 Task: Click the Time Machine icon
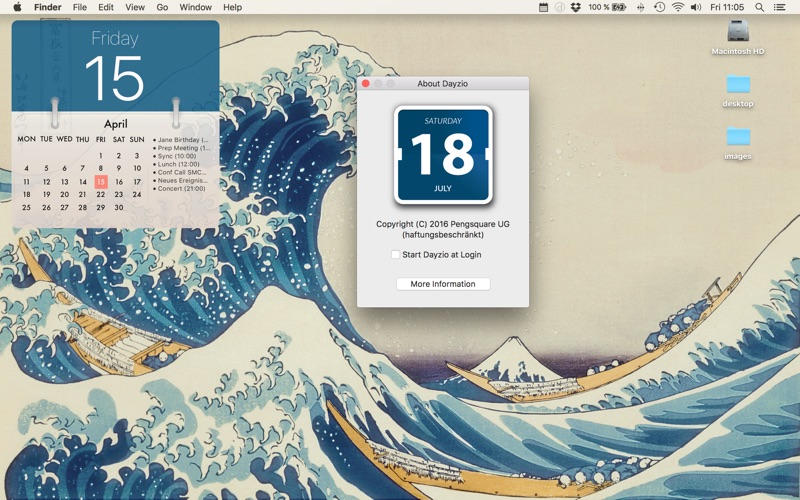tap(659, 7)
